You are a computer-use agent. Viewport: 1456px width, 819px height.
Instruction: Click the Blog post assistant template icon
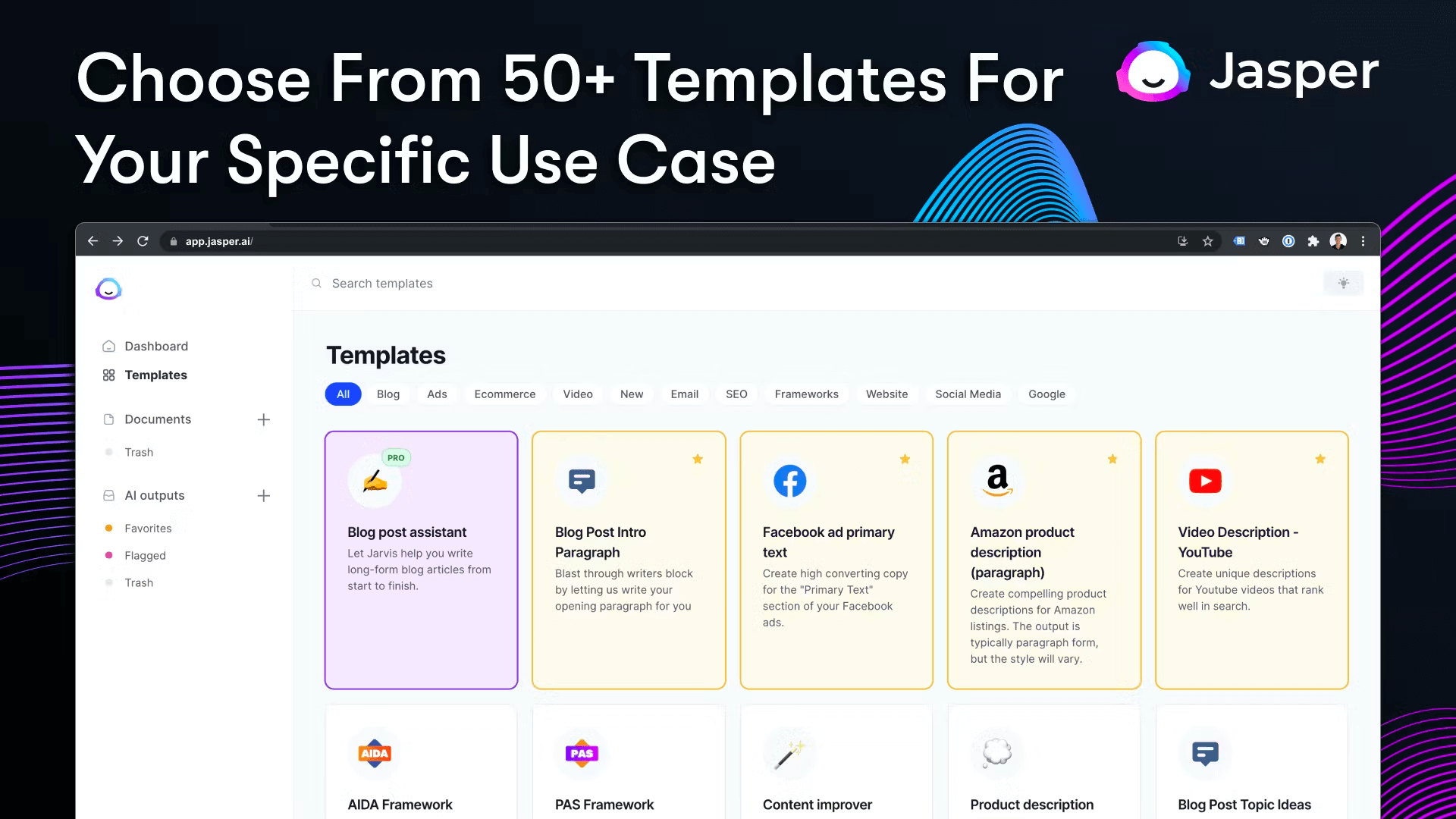tap(374, 481)
